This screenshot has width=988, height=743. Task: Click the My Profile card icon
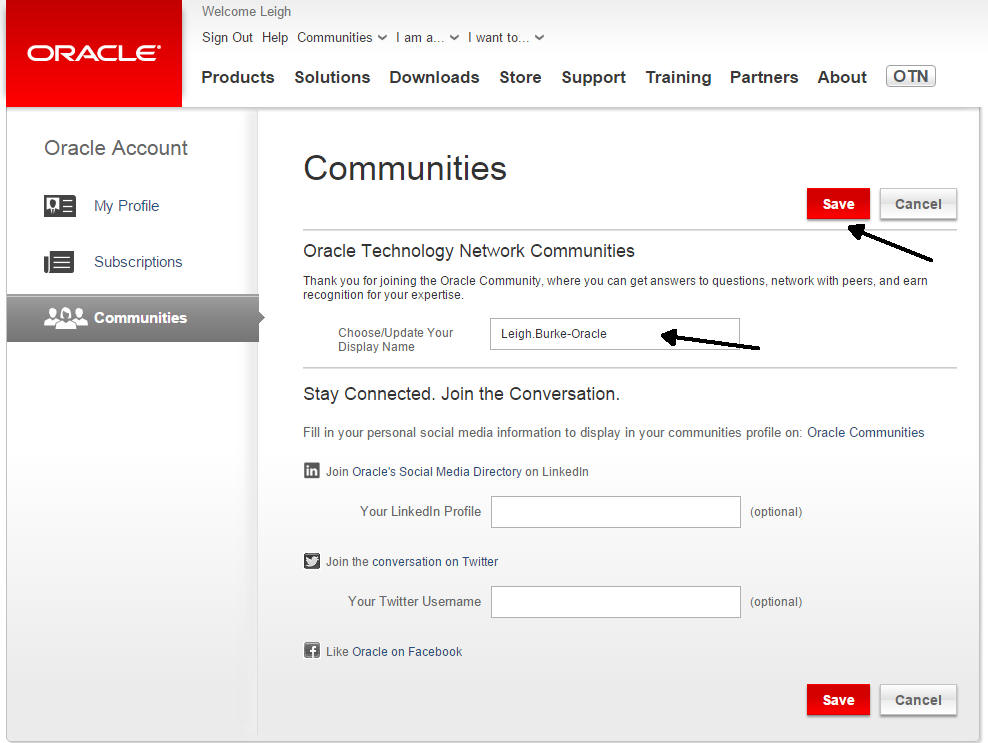point(60,205)
